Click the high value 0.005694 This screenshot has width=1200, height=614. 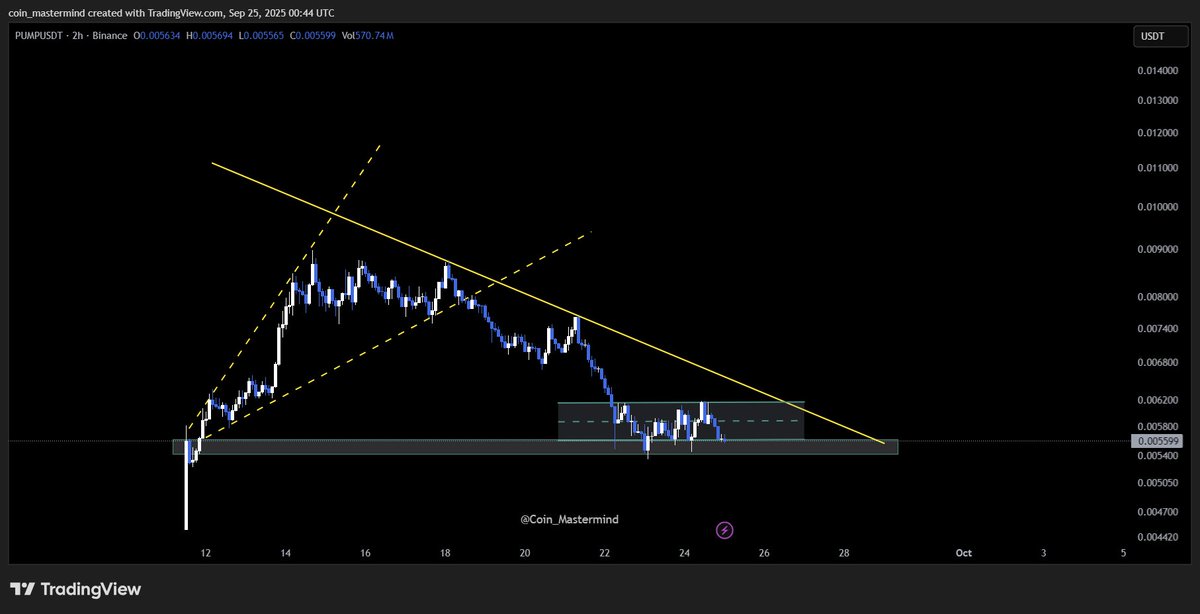point(207,34)
